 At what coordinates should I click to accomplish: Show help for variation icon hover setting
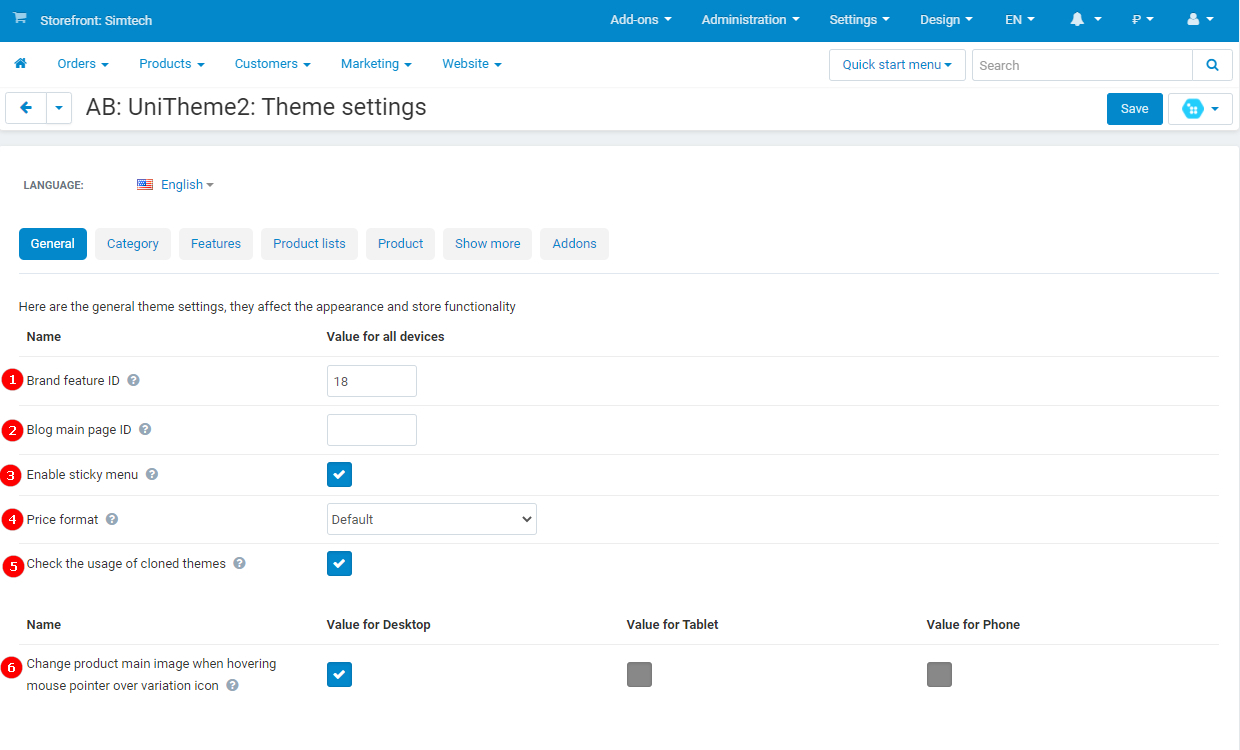232,686
